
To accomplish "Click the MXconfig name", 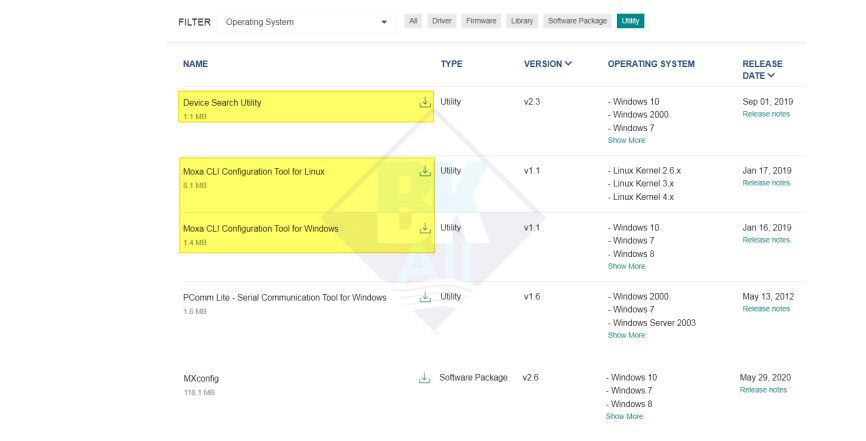I will pos(201,379).
